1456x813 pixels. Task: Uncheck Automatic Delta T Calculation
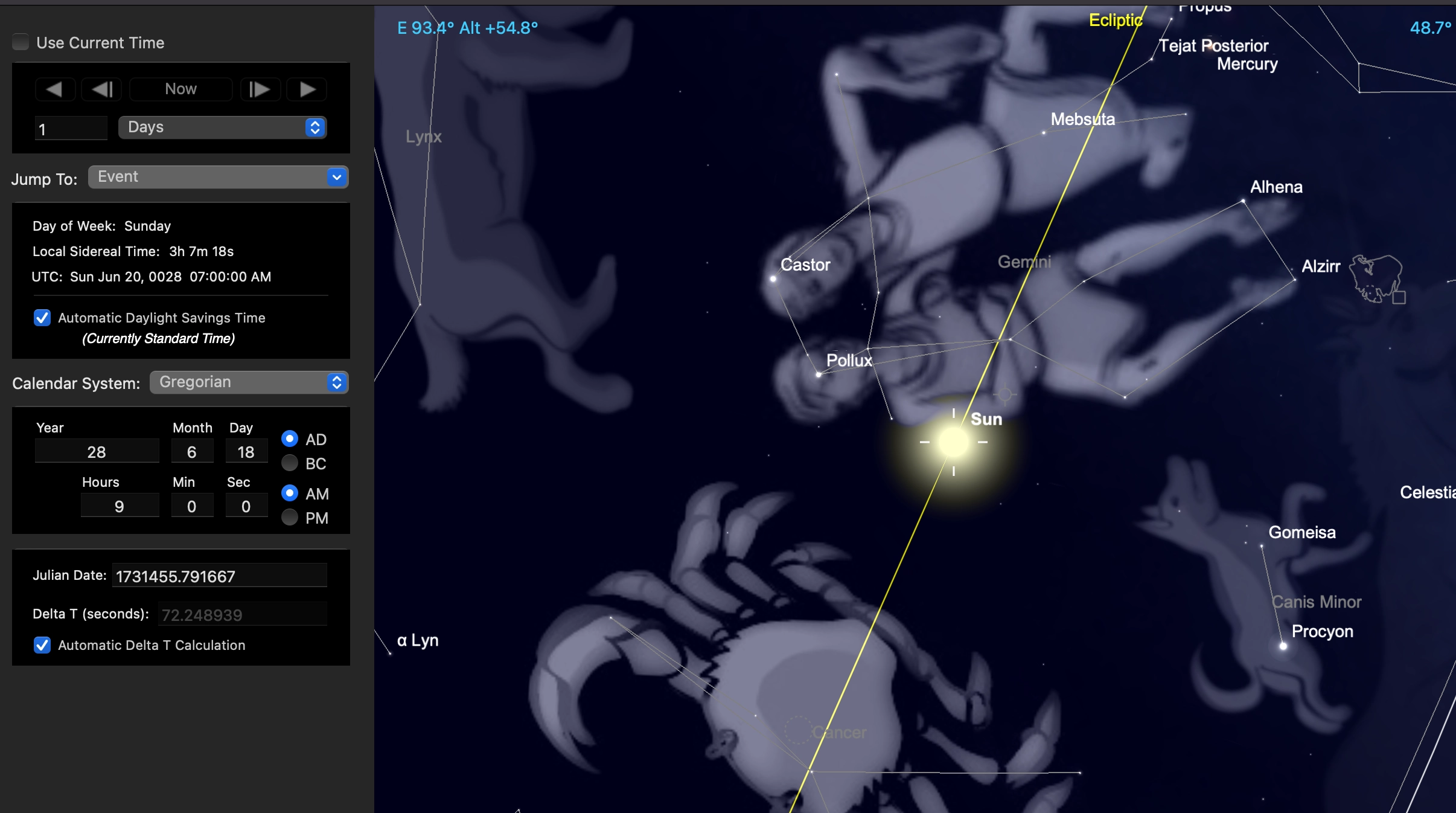[42, 645]
